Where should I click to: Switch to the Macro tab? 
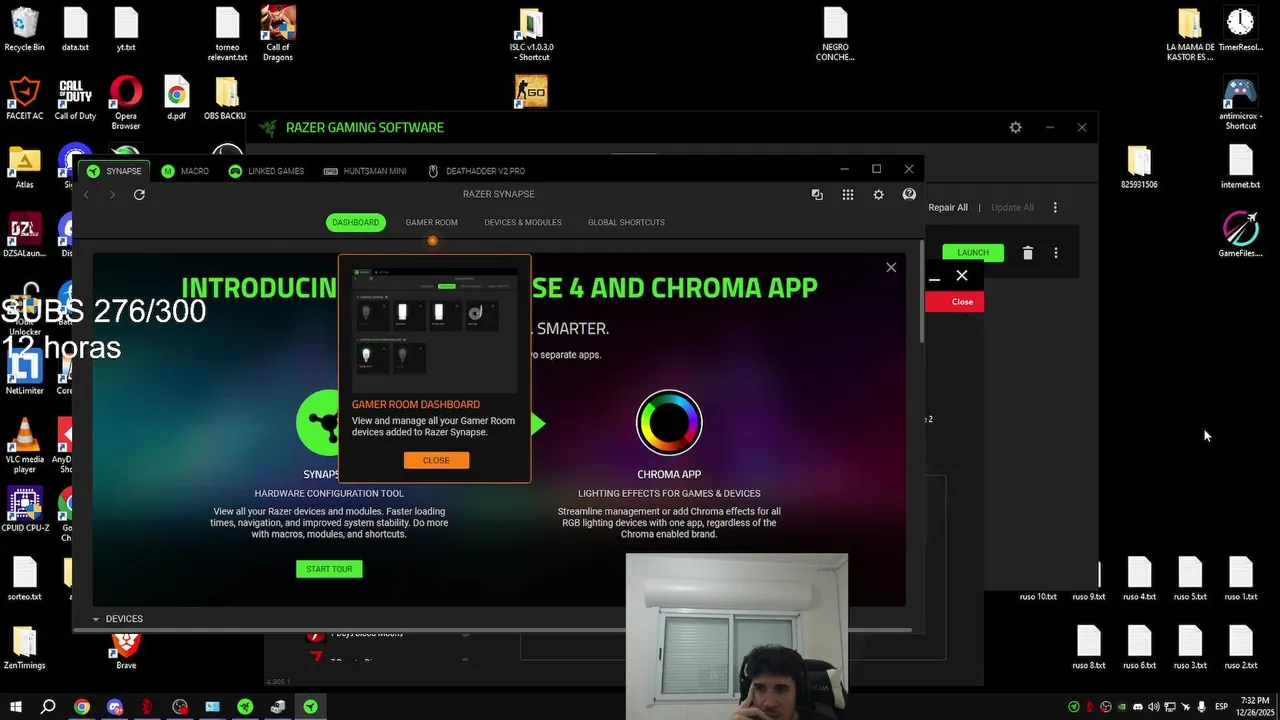click(185, 171)
